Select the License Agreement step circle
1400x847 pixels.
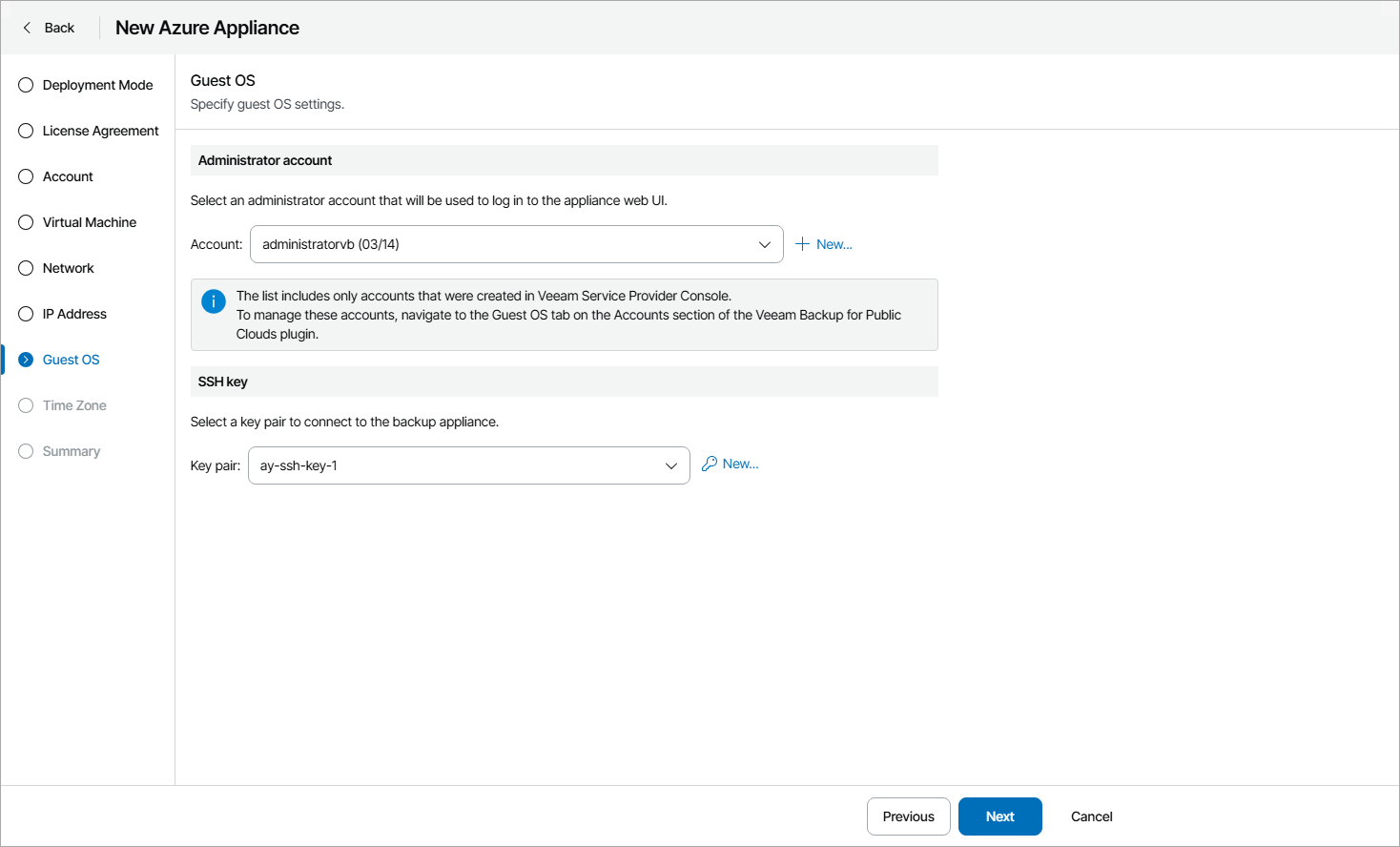(x=26, y=131)
